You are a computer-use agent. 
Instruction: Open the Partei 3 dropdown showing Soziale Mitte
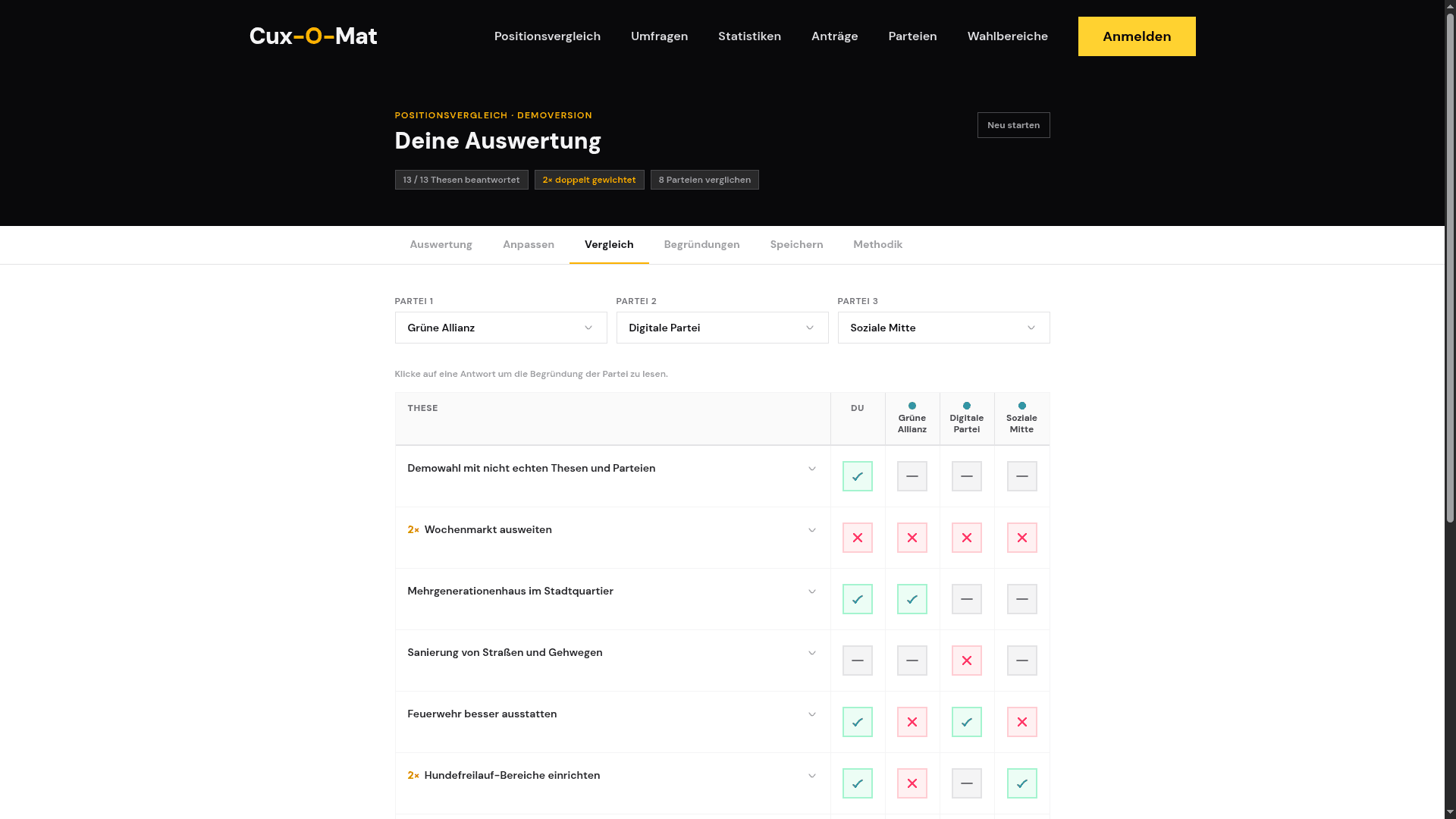click(x=943, y=328)
